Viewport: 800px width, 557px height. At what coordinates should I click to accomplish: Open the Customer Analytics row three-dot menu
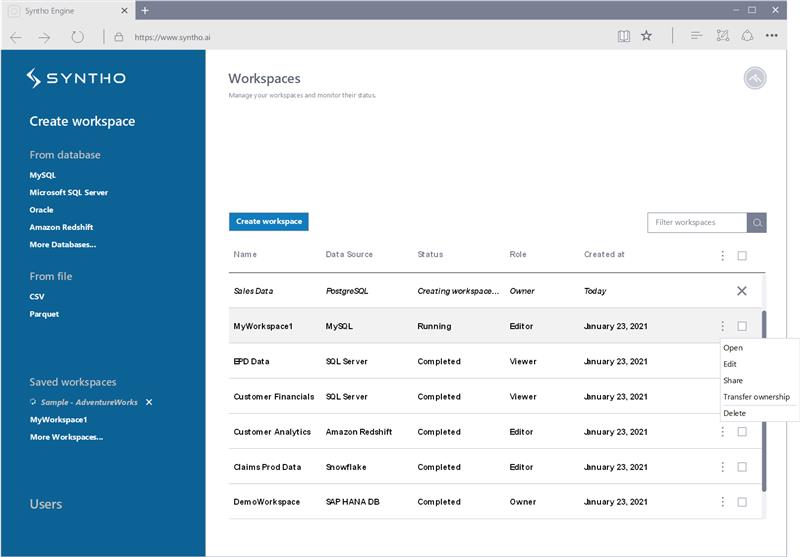(722, 432)
